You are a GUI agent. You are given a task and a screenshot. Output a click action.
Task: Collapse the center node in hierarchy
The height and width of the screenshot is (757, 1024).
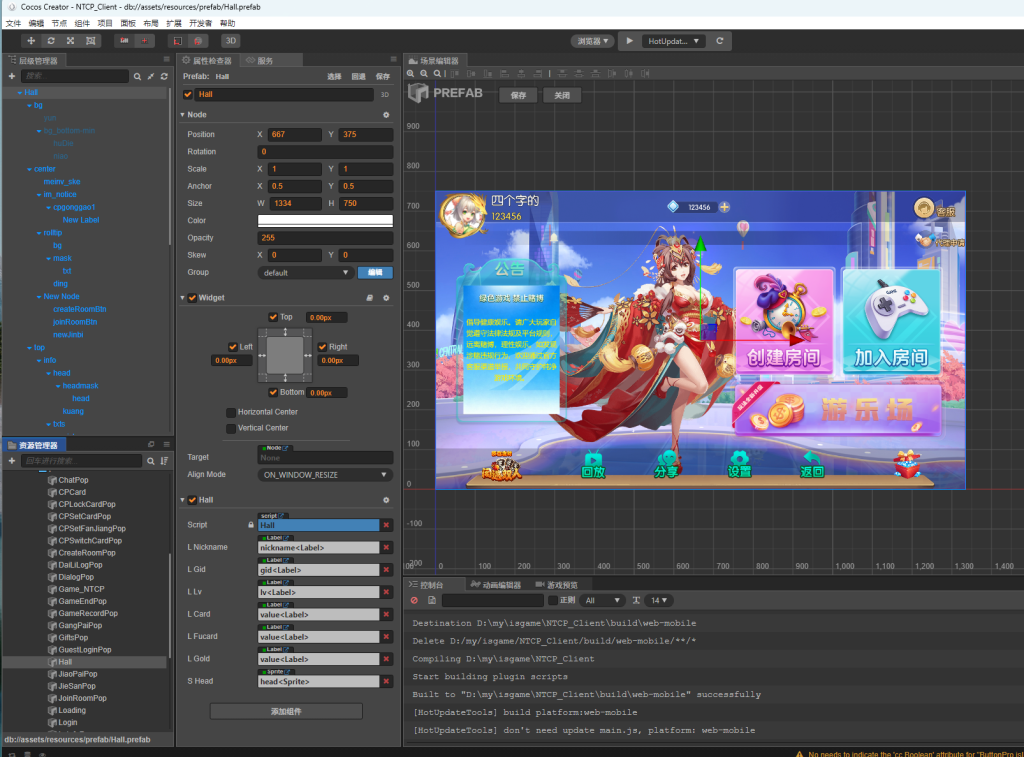coord(29,169)
